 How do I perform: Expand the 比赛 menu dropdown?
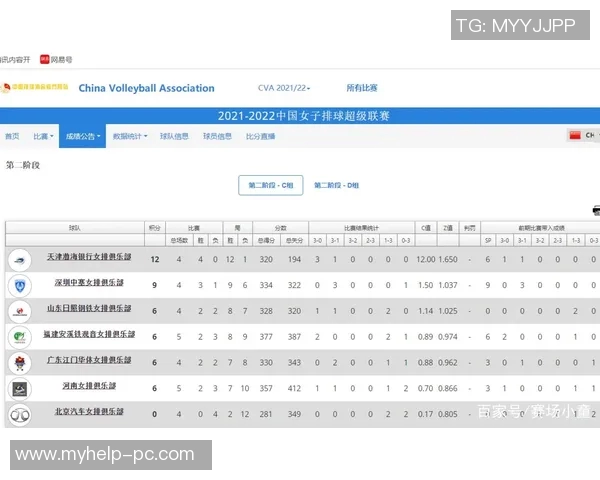(43, 136)
